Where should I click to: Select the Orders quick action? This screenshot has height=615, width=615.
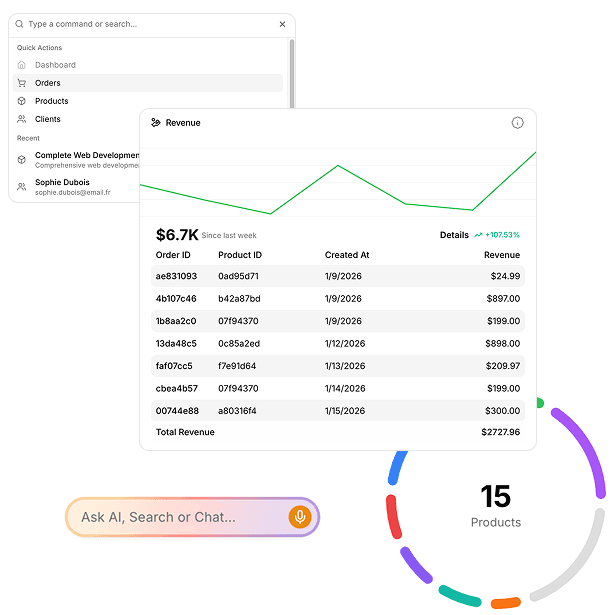[148, 83]
